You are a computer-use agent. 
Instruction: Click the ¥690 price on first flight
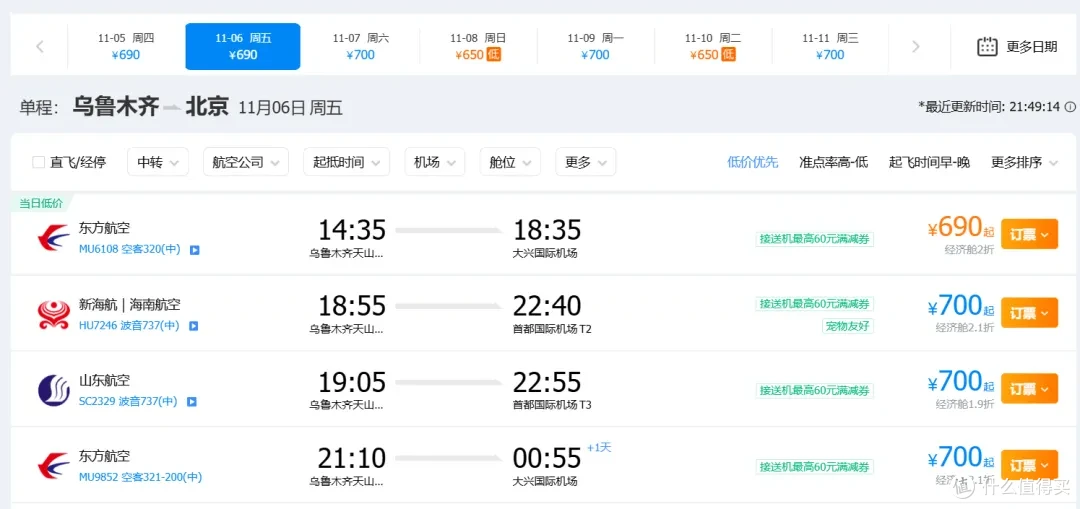pyautogui.click(x=960, y=228)
